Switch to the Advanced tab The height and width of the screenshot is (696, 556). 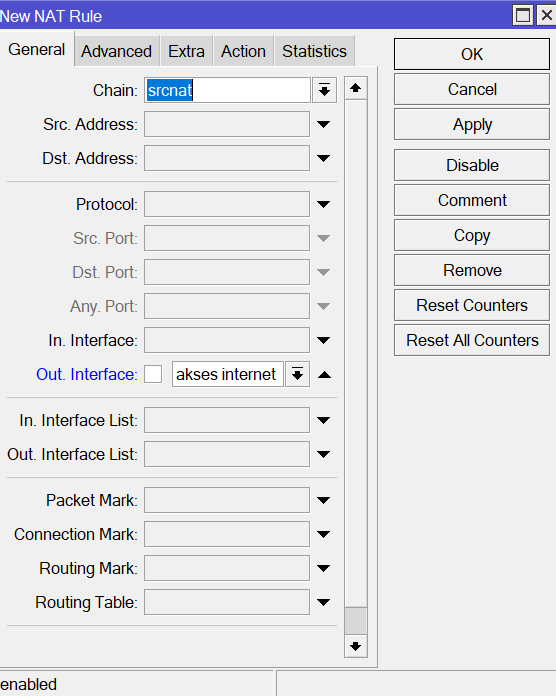[116, 51]
